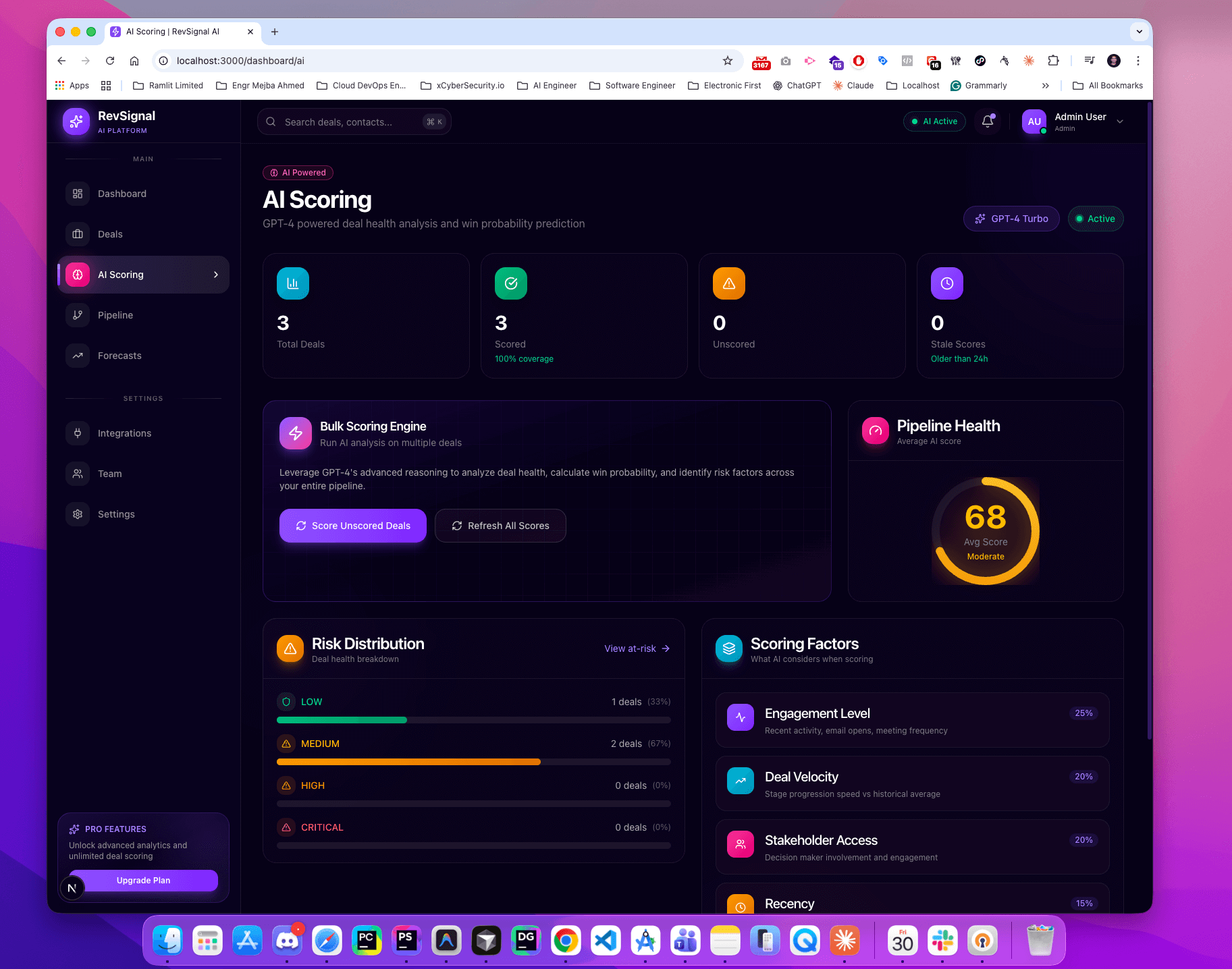Click the RevSignal logo

76,121
